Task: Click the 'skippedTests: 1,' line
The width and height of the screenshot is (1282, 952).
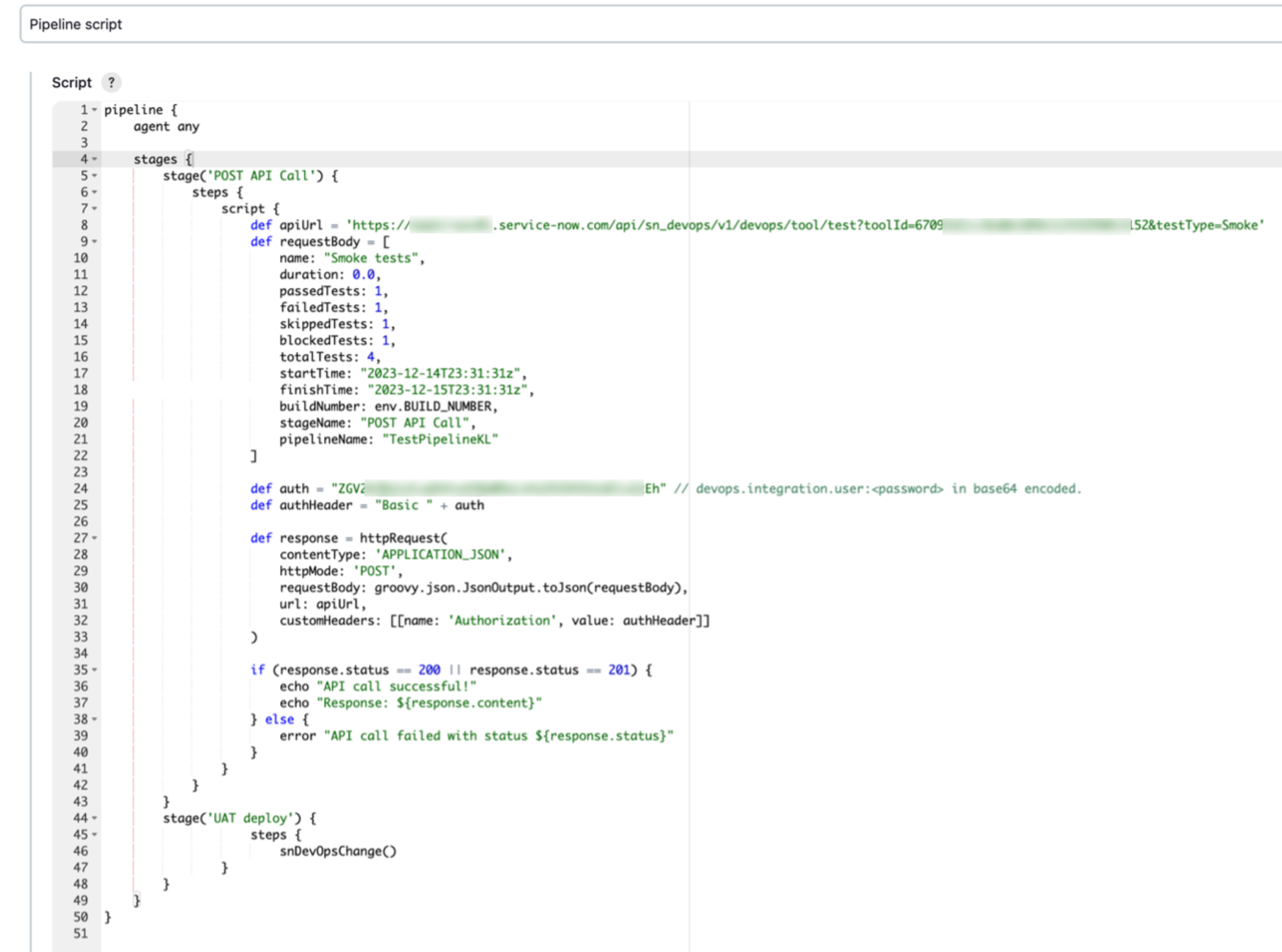Action: [337, 324]
